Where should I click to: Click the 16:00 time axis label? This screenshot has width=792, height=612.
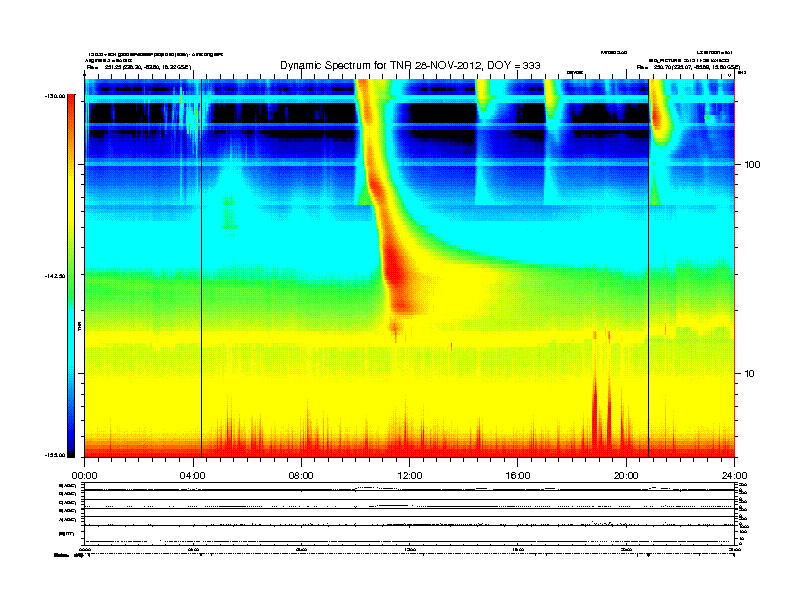(x=518, y=476)
